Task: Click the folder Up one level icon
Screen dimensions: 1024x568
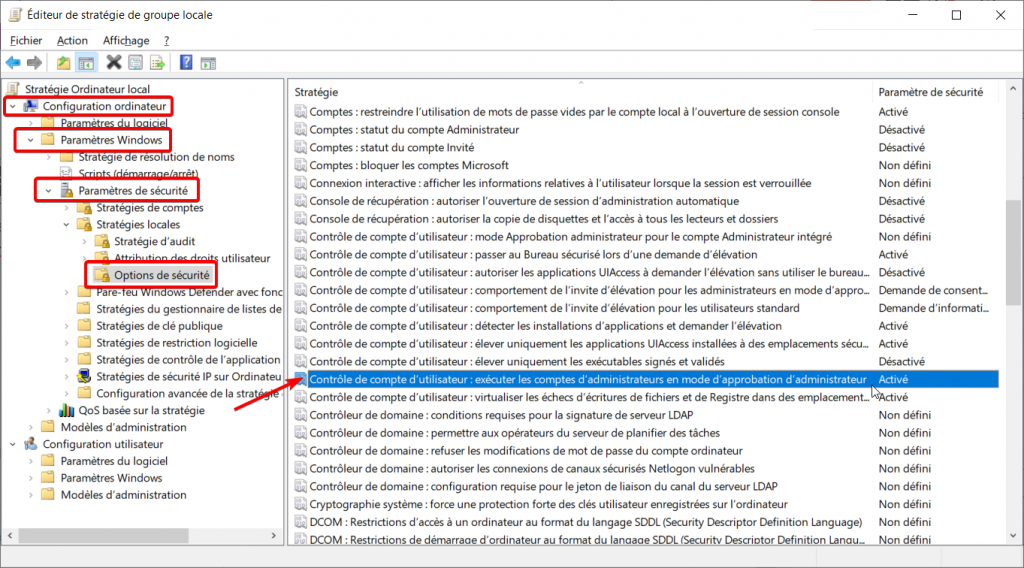Action: coord(64,63)
